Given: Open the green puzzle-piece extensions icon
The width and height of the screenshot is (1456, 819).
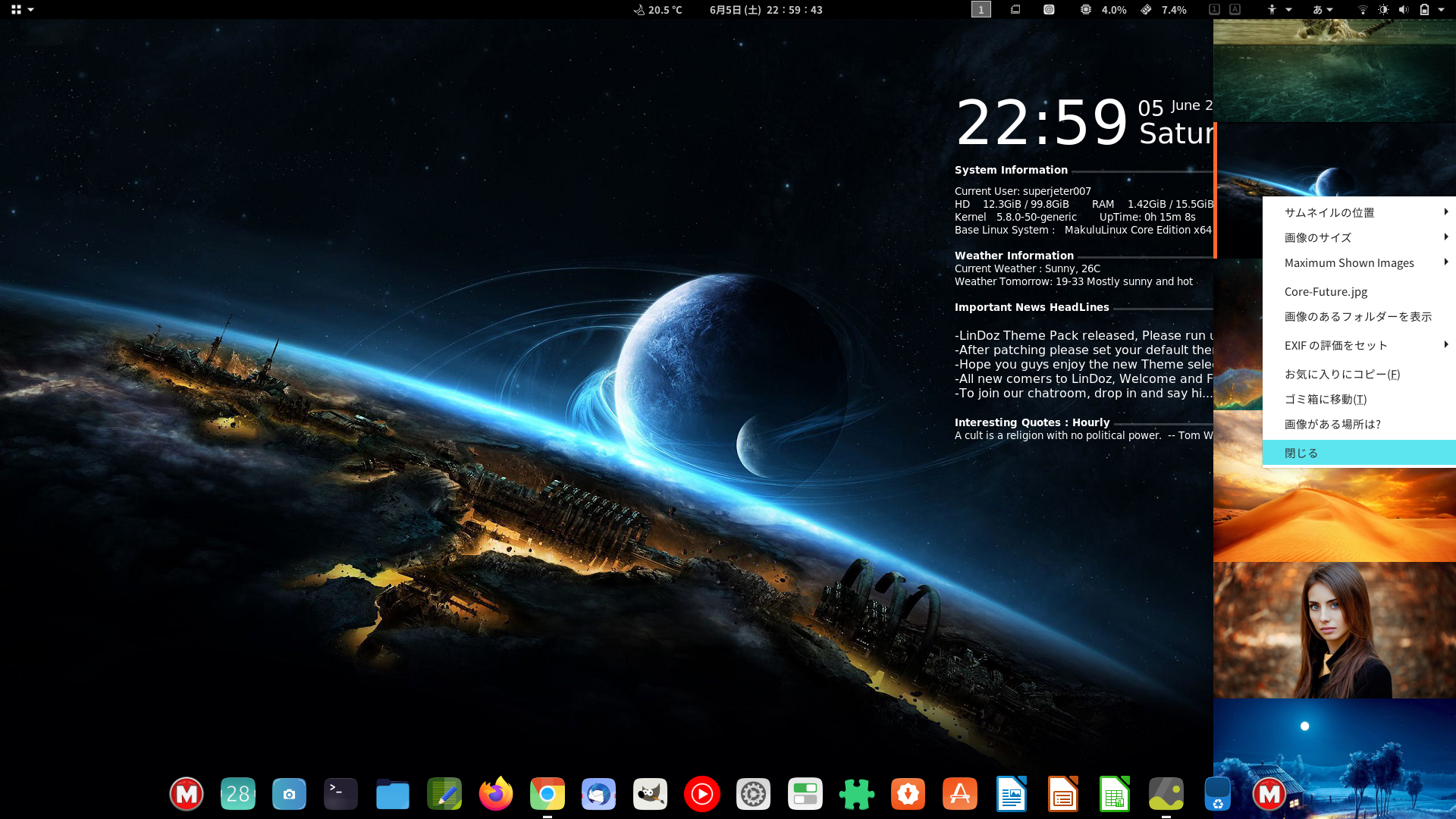Looking at the screenshot, I should point(856,794).
